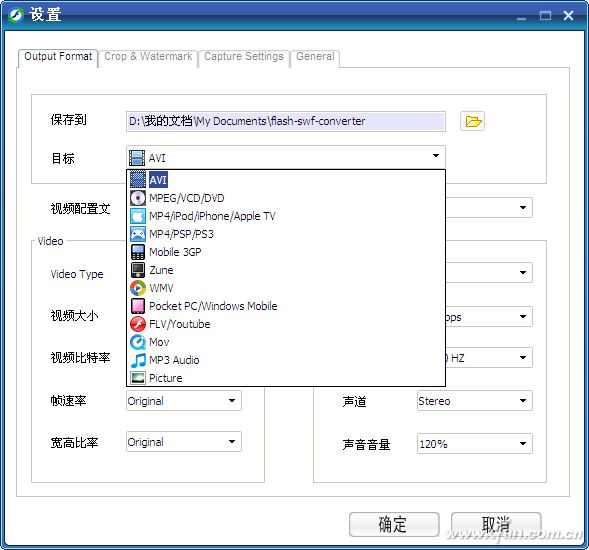Pick the MP4/PSP/PS3 gamepad icon

(x=138, y=234)
